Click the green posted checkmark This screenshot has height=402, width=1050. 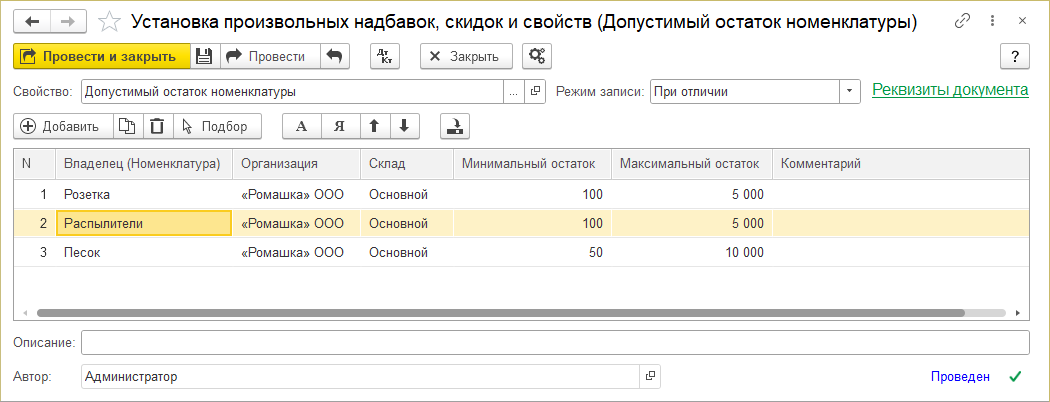click(x=1015, y=377)
